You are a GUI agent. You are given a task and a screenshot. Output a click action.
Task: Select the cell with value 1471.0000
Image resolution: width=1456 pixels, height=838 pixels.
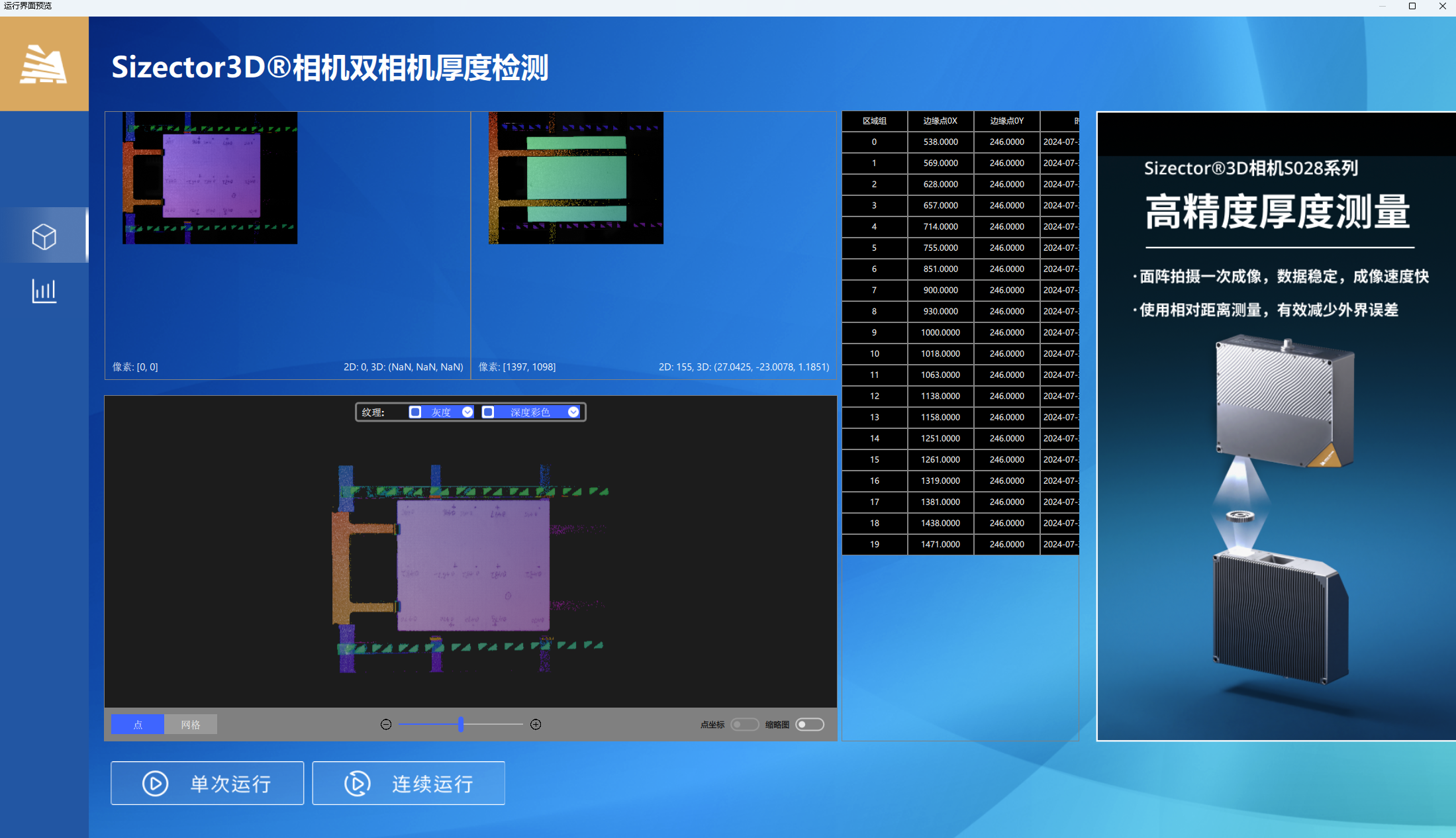click(940, 545)
